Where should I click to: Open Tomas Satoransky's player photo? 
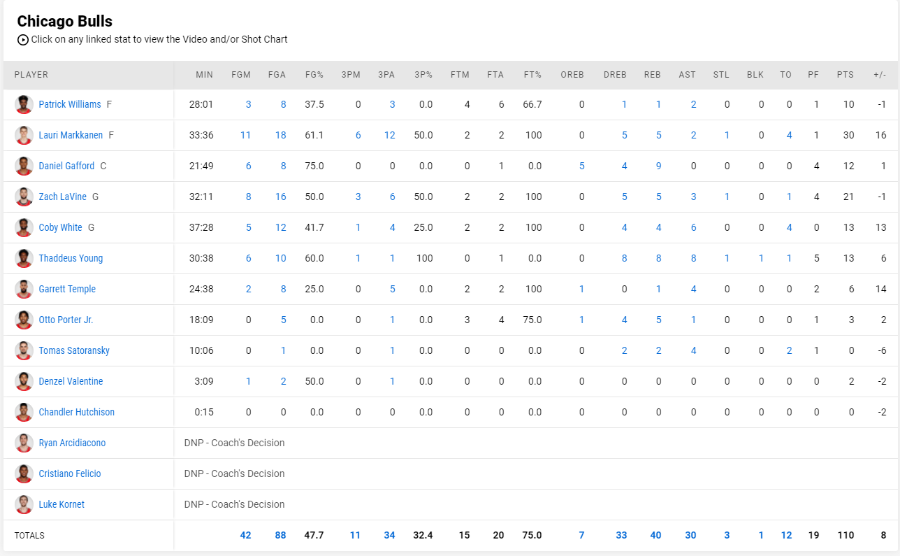[x=24, y=351]
